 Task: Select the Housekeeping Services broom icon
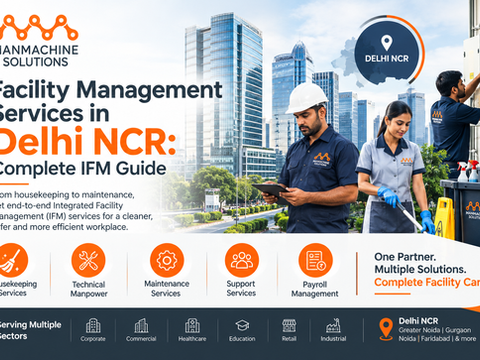[x=13, y=260]
